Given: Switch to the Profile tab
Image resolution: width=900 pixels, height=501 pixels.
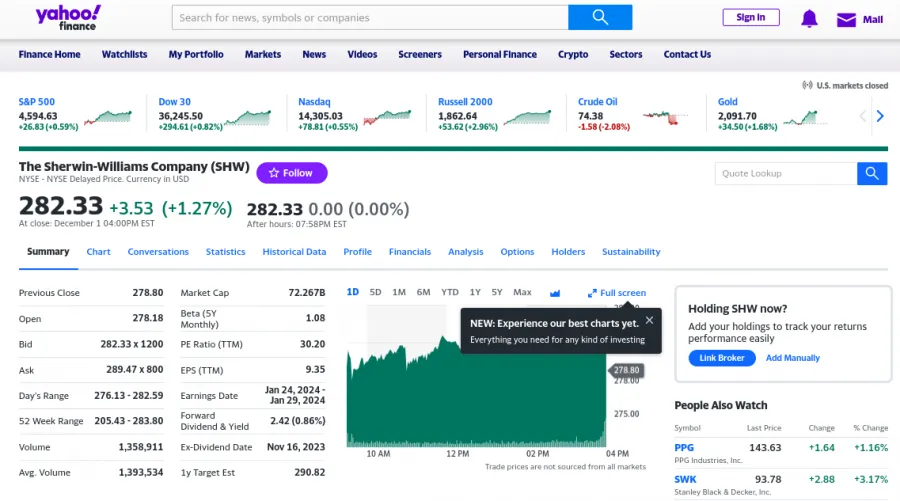Looking at the screenshot, I should [358, 252].
